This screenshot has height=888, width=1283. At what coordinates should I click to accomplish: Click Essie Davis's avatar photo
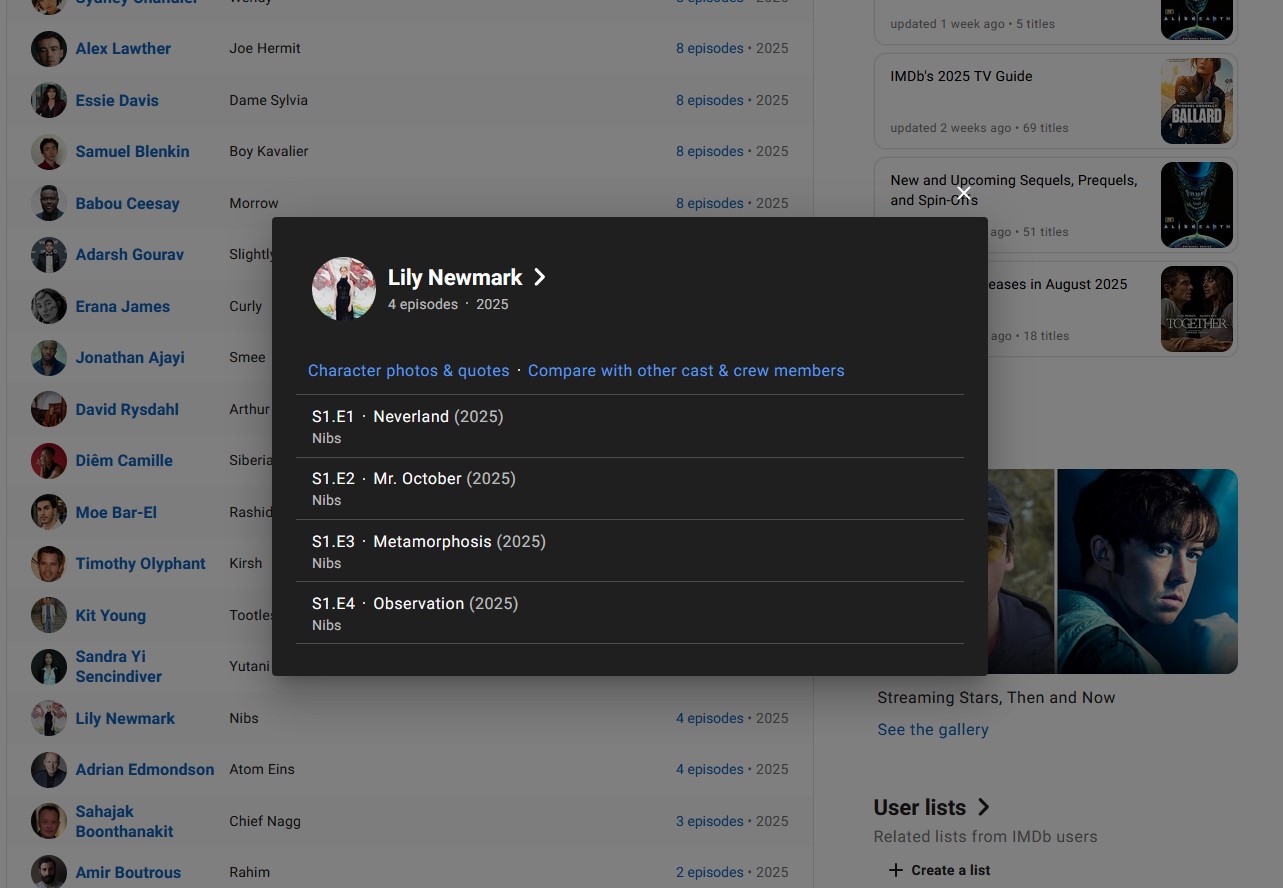[49, 100]
